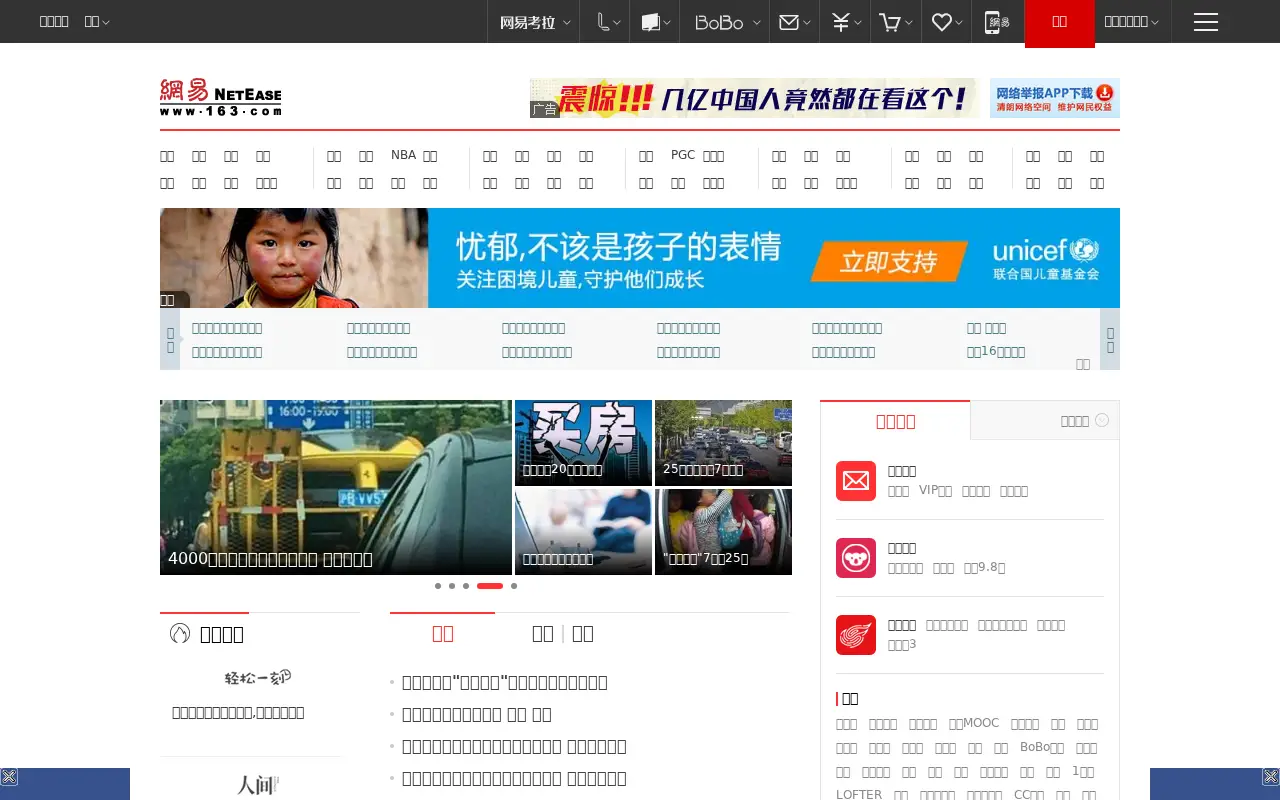This screenshot has width=1280, height=800.
Task: Open the 买房 news thumbnail
Action: pos(583,443)
